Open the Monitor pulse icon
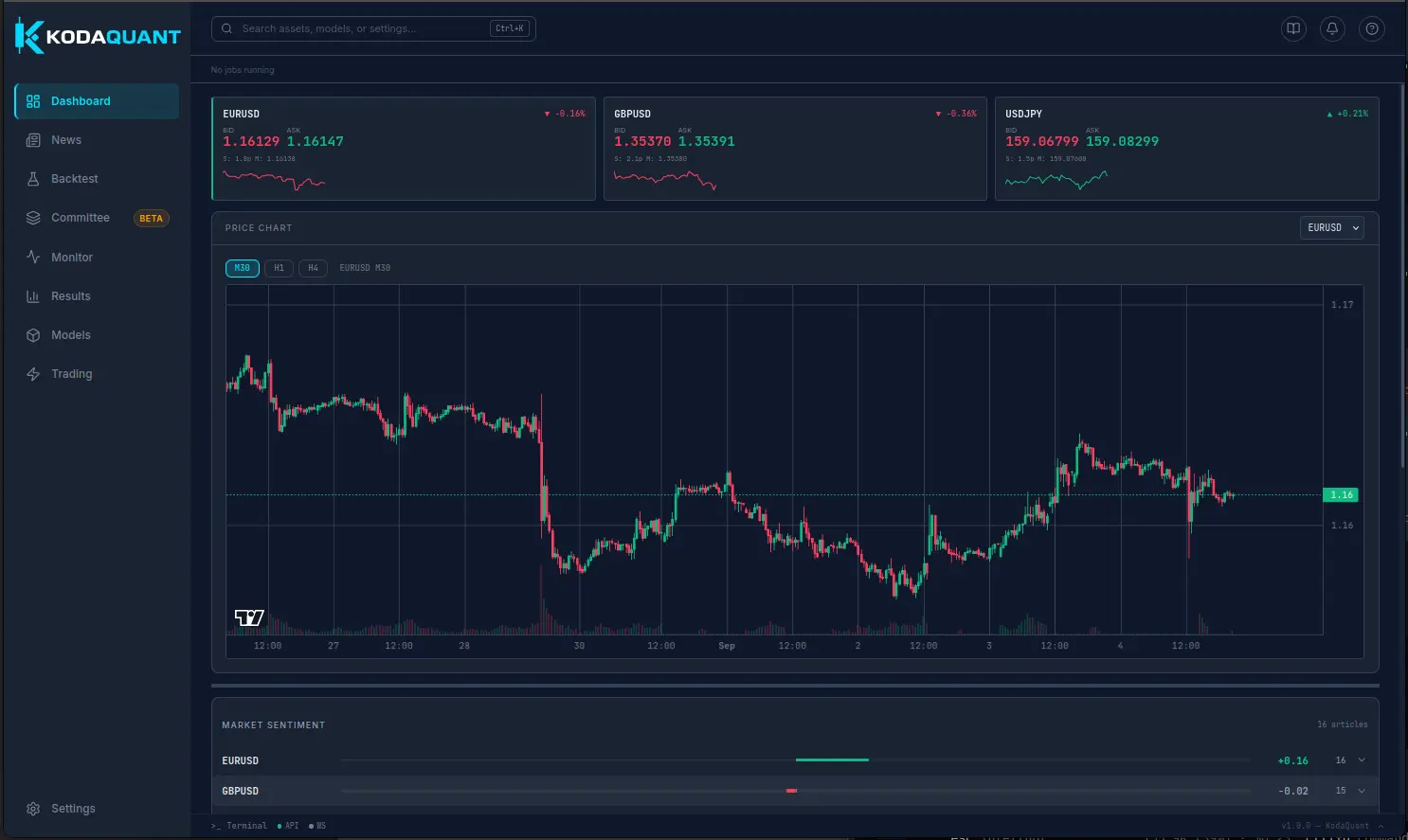The image size is (1408, 840). [33, 258]
